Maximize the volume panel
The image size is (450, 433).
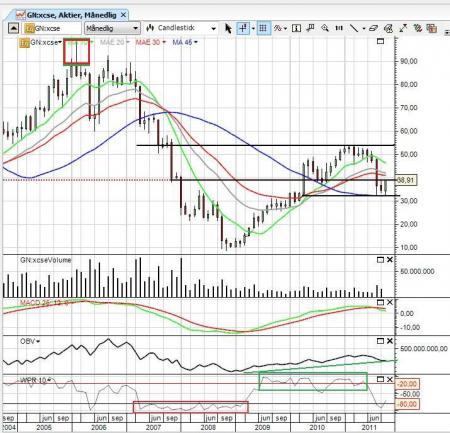pos(380,260)
